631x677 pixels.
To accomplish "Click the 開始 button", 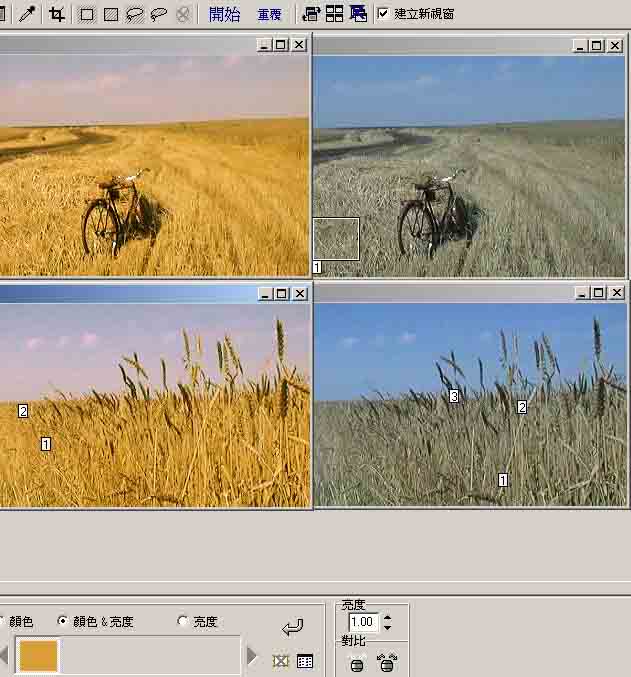I will (x=225, y=14).
